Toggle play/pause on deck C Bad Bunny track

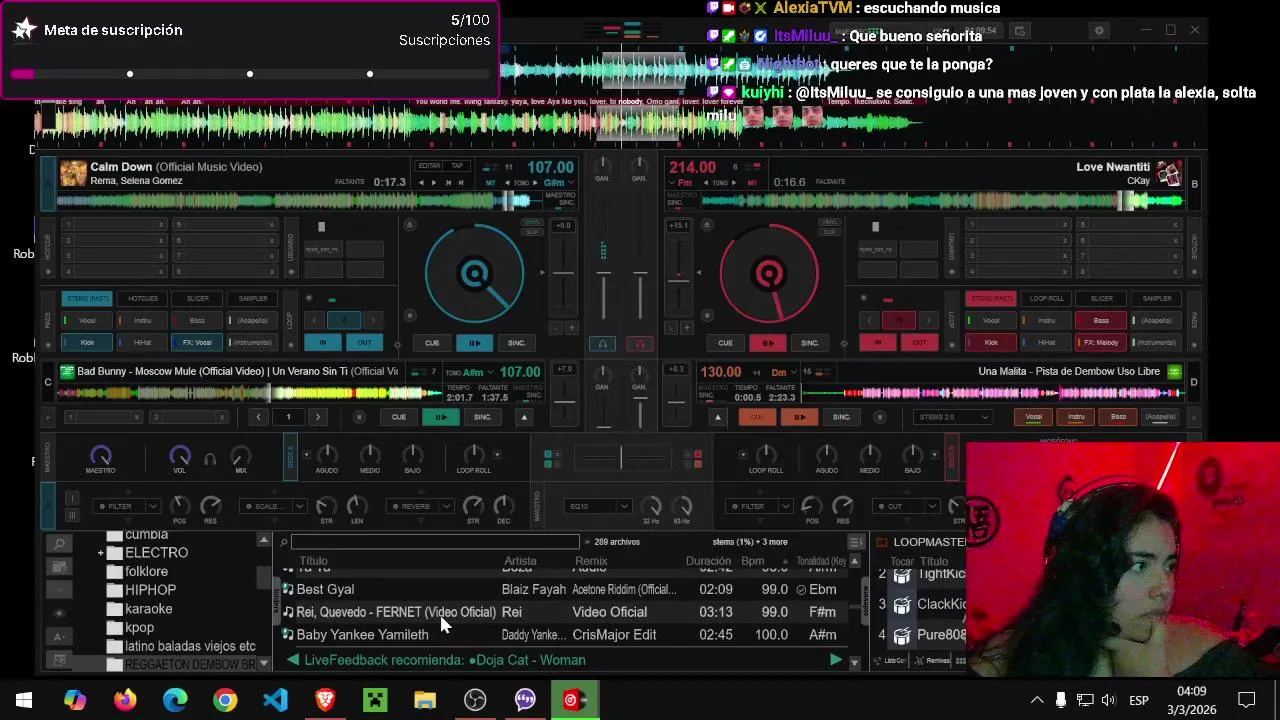[x=440, y=417]
